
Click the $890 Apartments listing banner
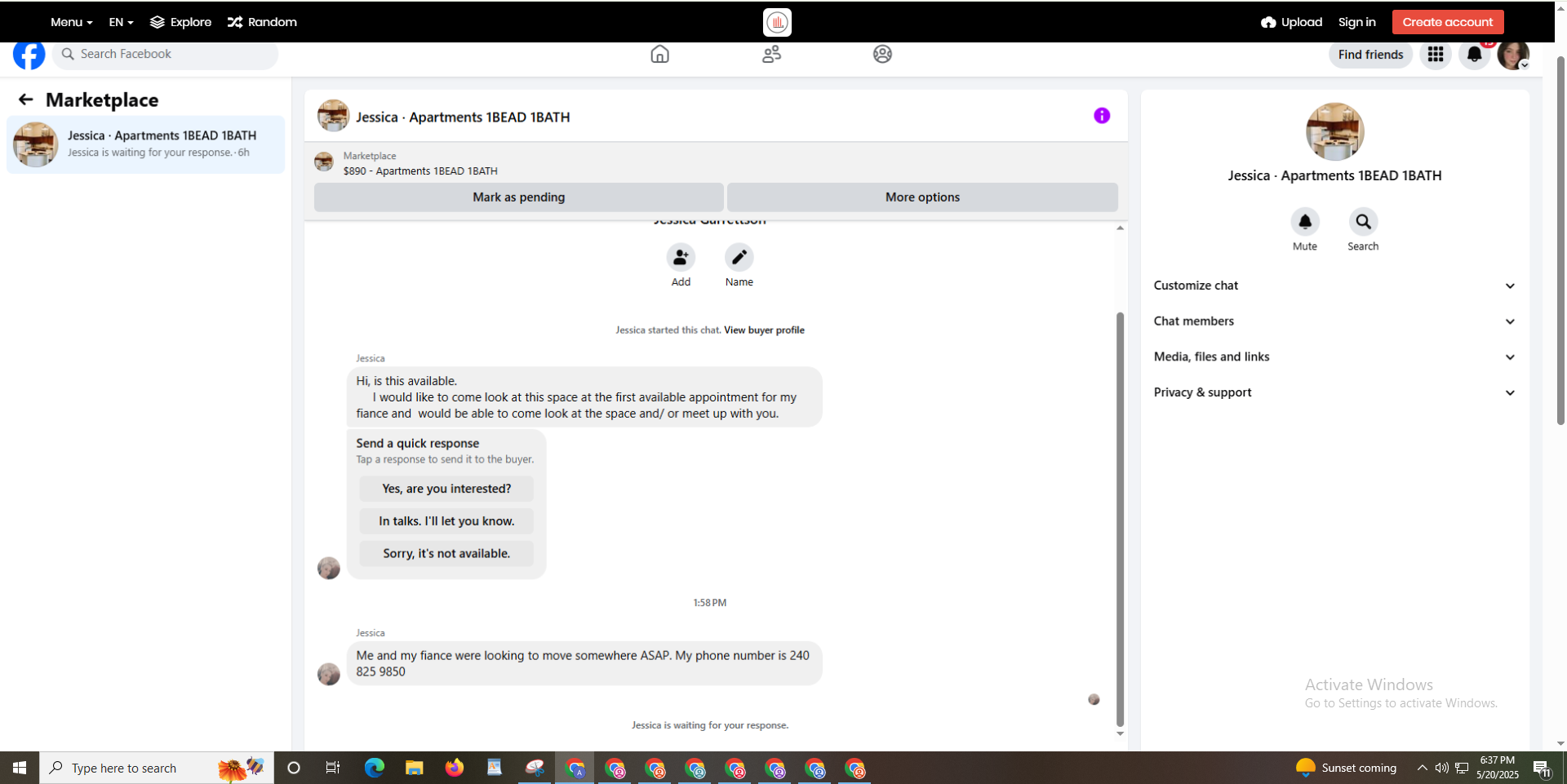(715, 163)
